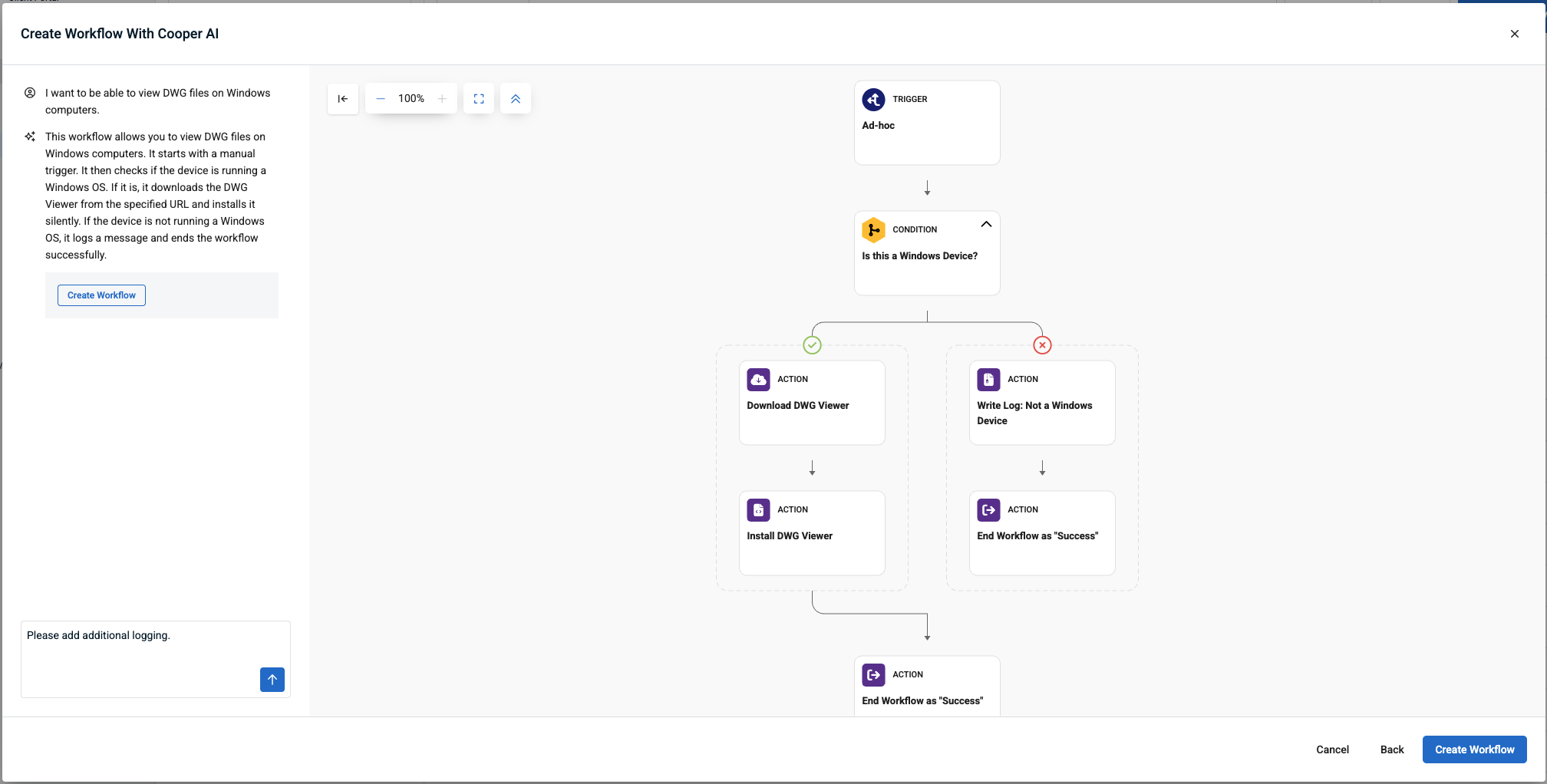Click the Condition branch icon

click(873, 230)
